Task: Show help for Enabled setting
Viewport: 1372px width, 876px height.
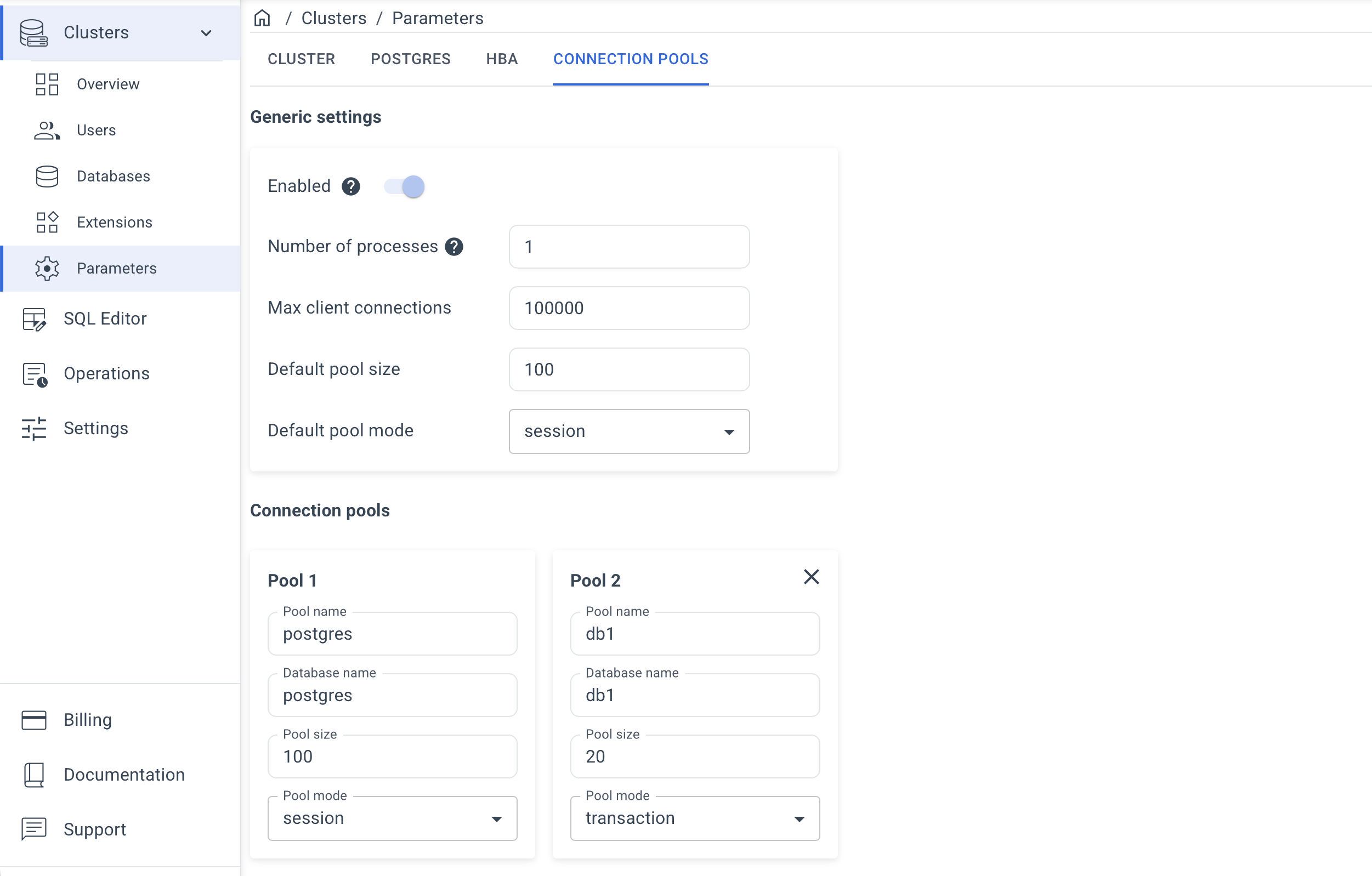Action: coord(351,186)
